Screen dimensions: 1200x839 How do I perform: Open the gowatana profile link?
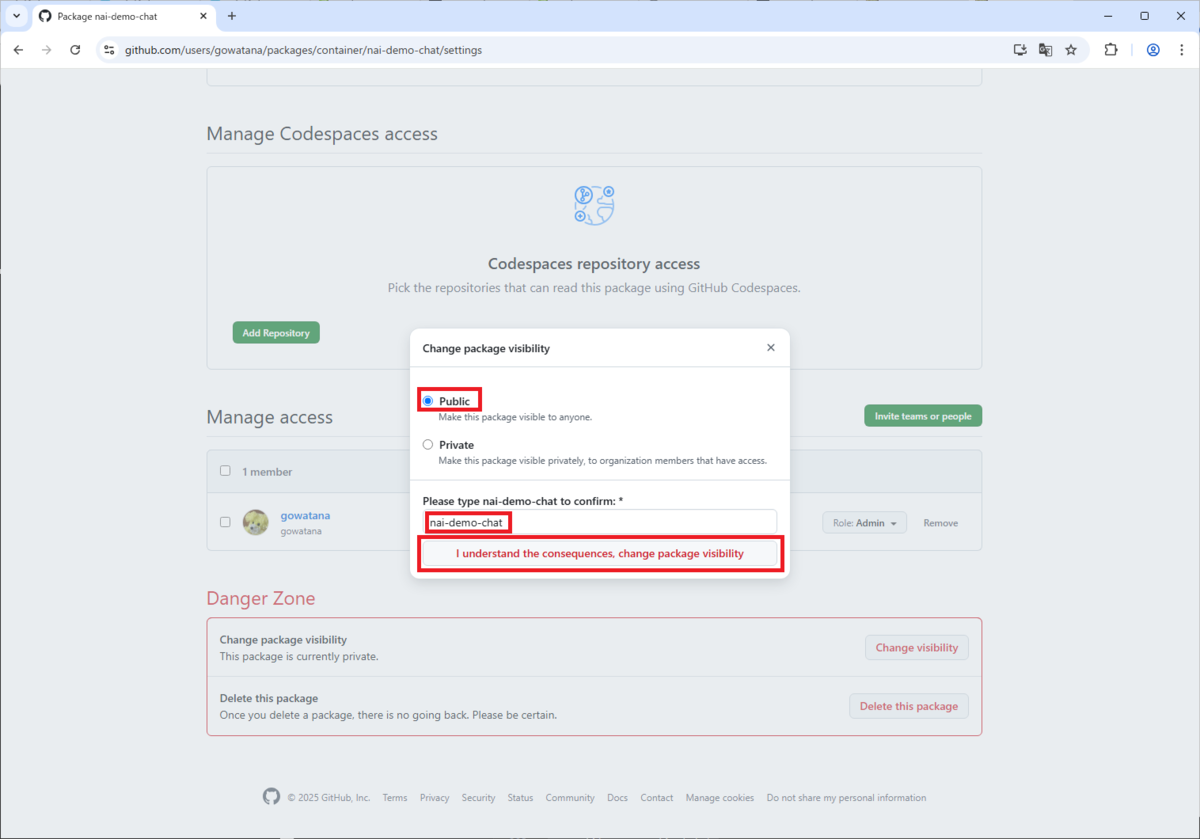click(305, 516)
